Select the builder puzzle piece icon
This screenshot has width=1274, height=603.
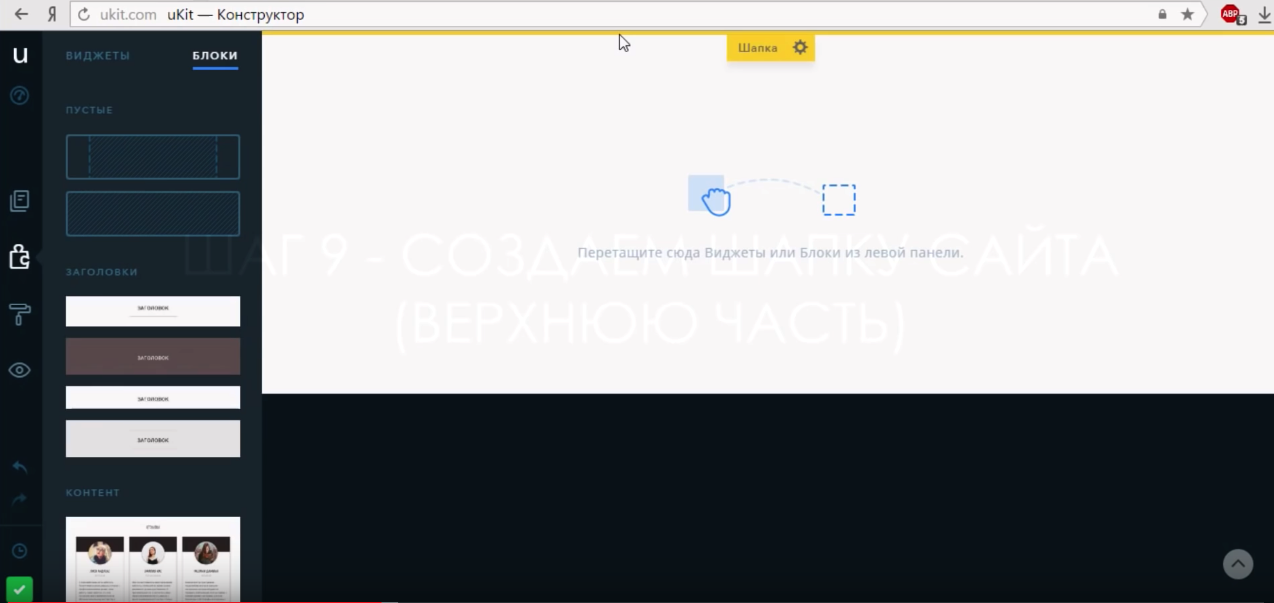(x=20, y=257)
